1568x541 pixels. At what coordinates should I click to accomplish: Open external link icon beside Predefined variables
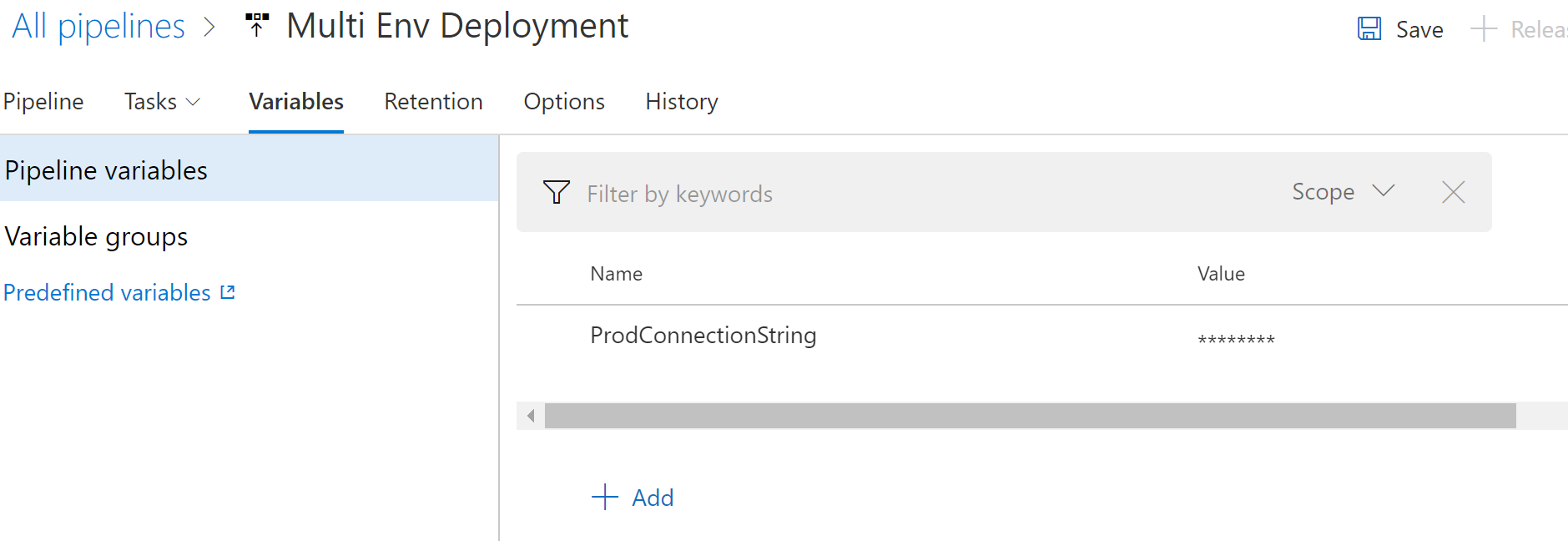(228, 292)
